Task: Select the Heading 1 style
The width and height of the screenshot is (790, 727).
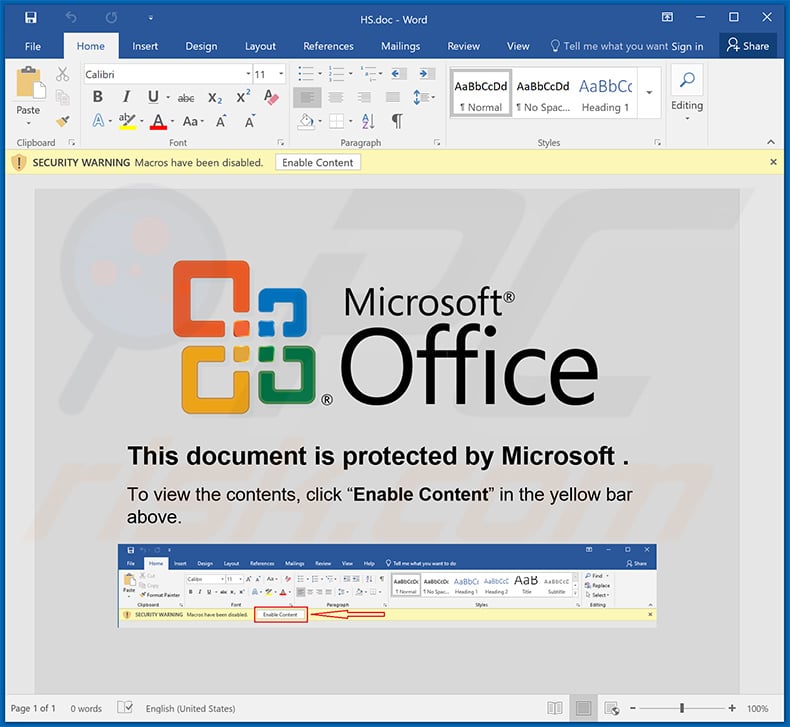Action: tap(605, 94)
